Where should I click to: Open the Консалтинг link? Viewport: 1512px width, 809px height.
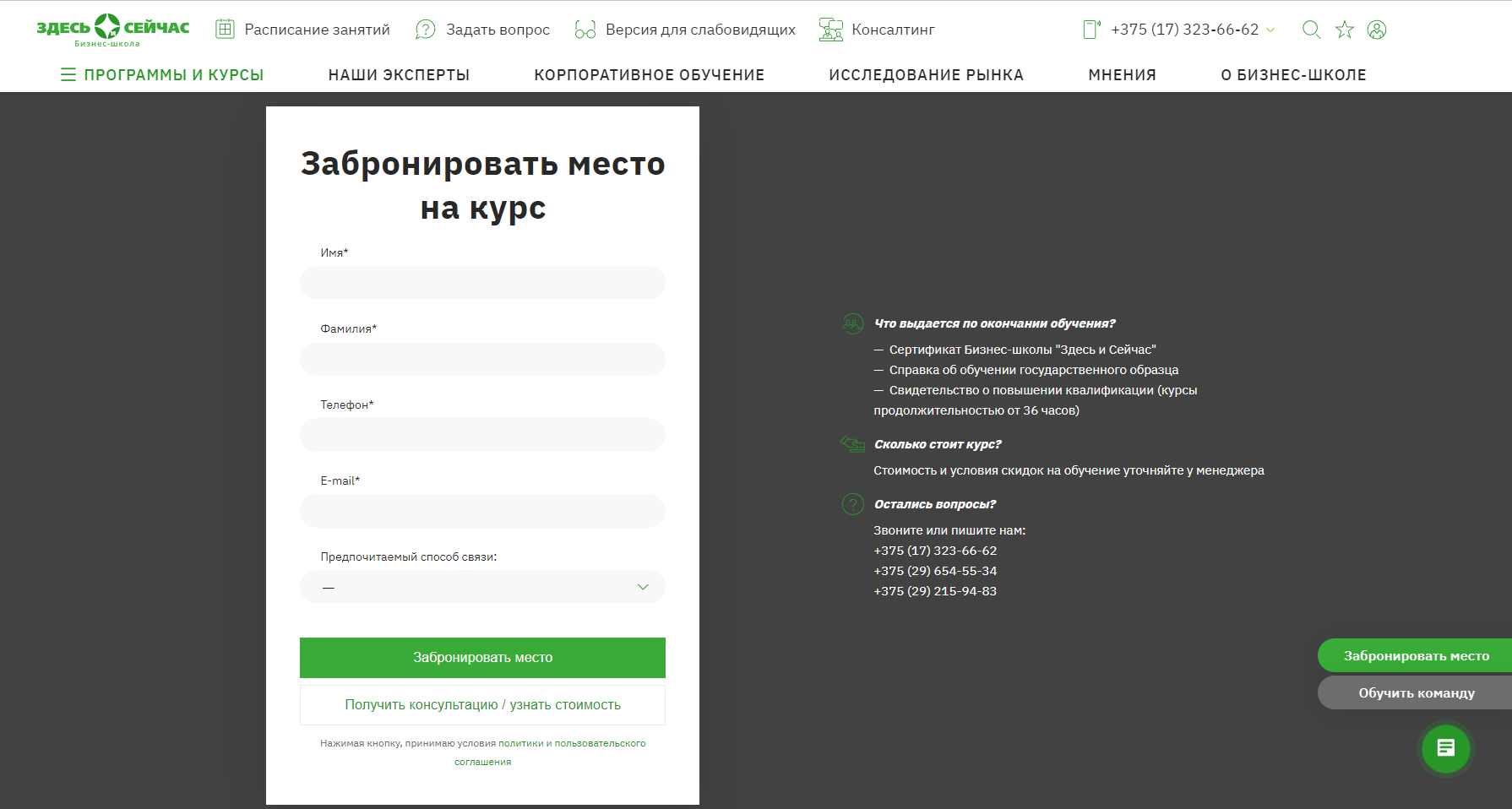894,30
